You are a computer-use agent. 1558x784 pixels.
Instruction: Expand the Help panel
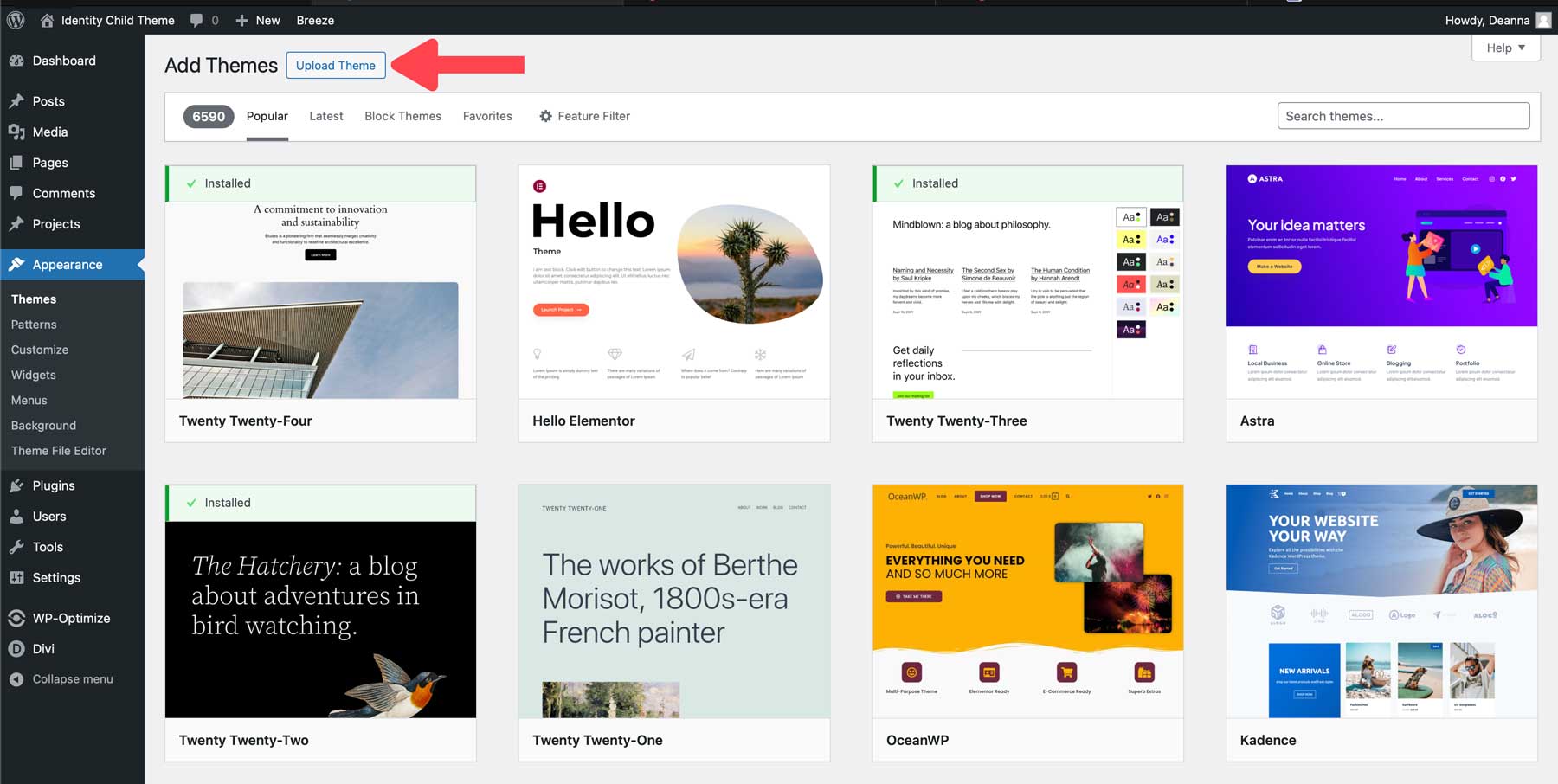(x=1505, y=48)
